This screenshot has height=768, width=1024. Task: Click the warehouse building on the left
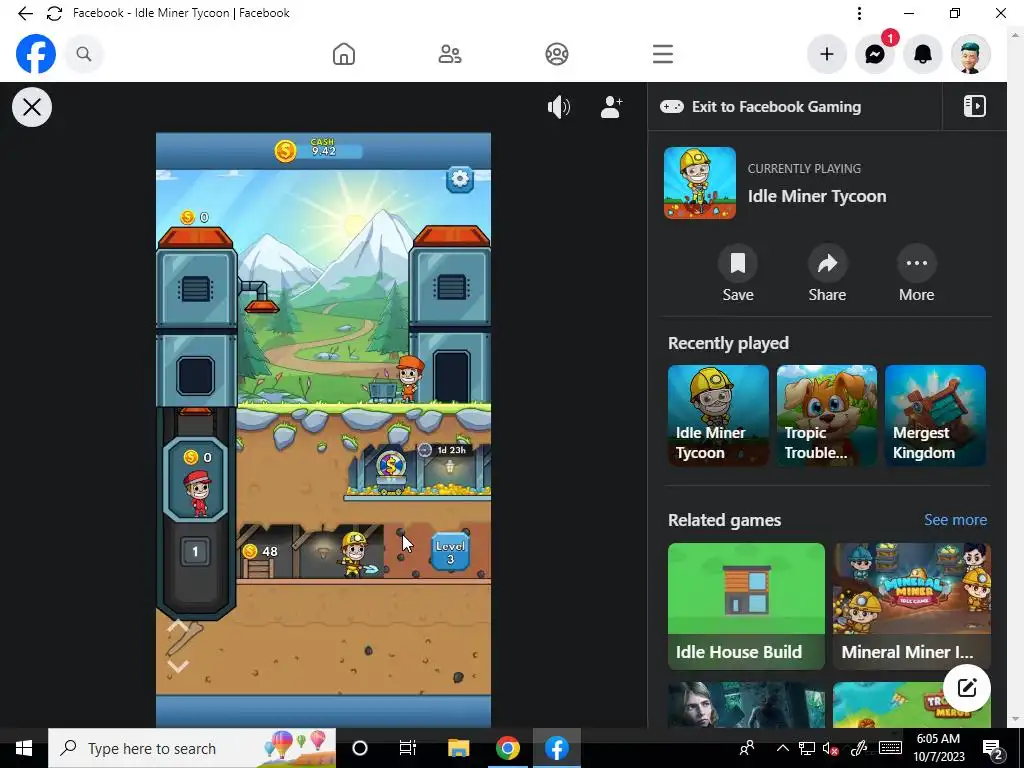[196, 317]
